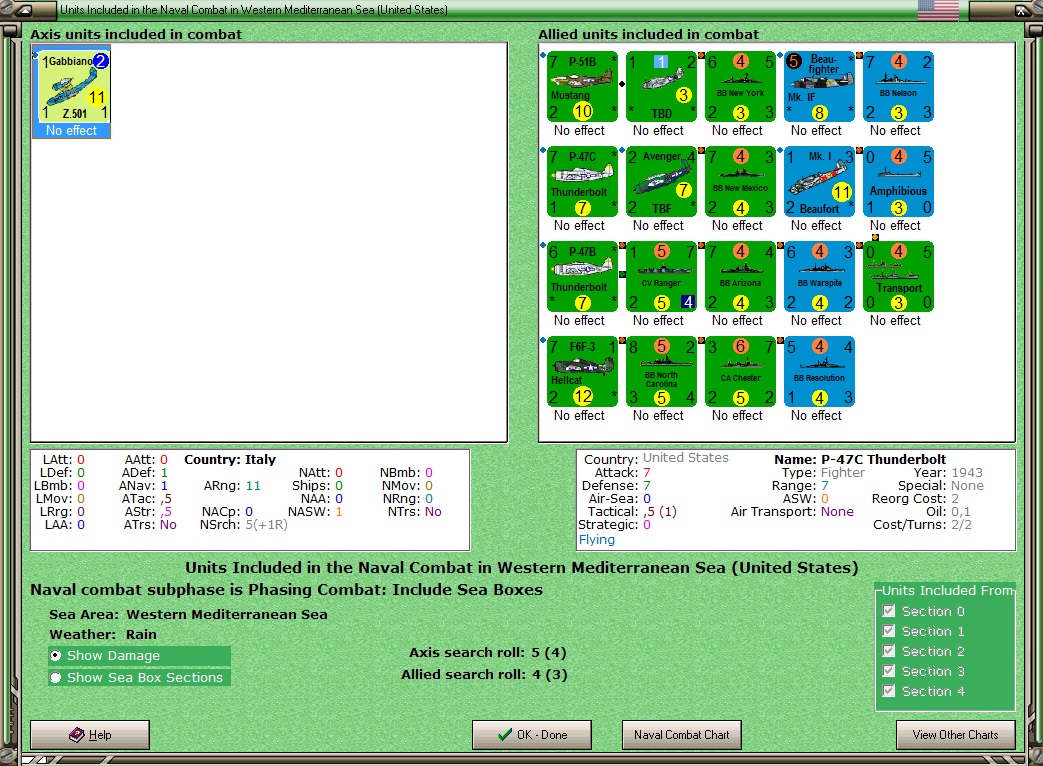This screenshot has width=1043, height=766.
Task: Select the BB New York battleship counter
Action: pos(740,86)
